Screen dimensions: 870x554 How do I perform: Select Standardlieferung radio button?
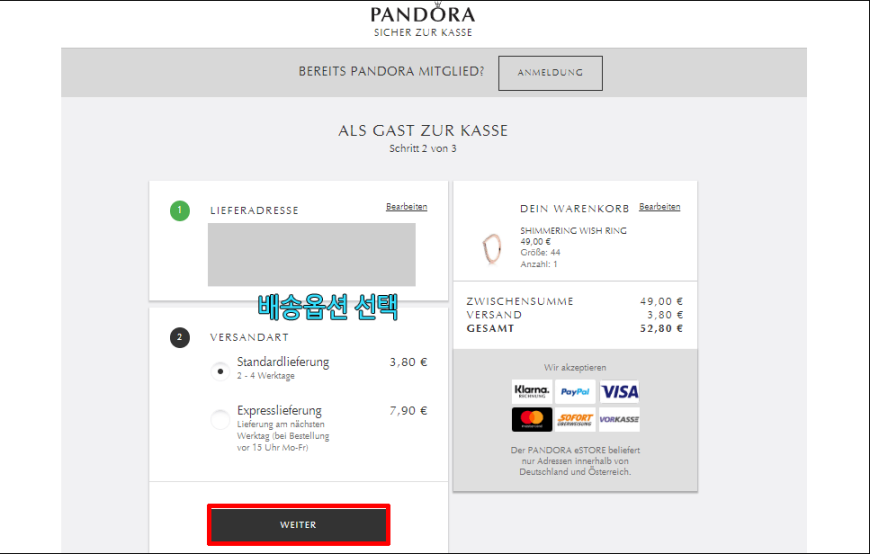pos(220,371)
